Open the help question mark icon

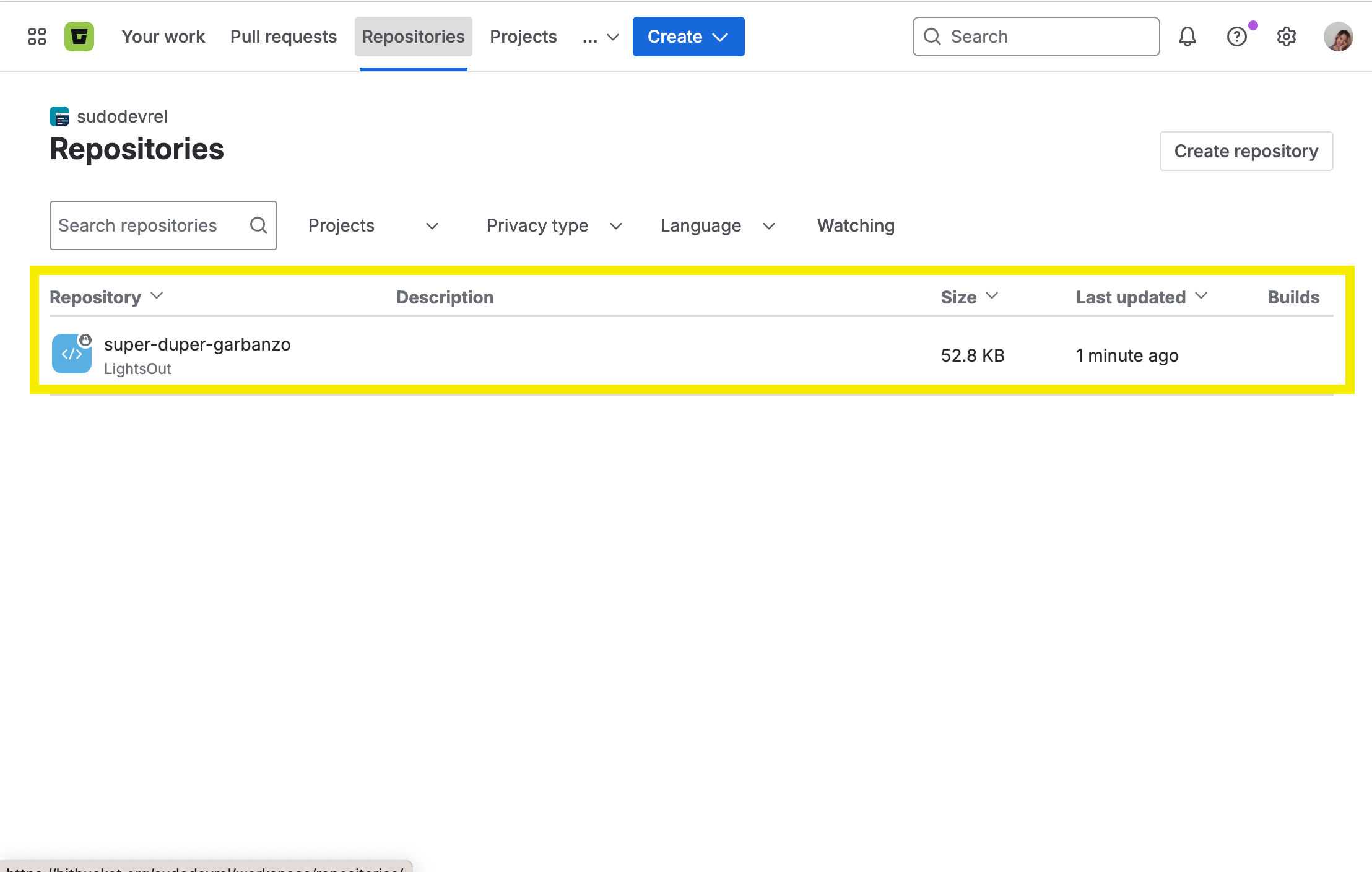1236,37
